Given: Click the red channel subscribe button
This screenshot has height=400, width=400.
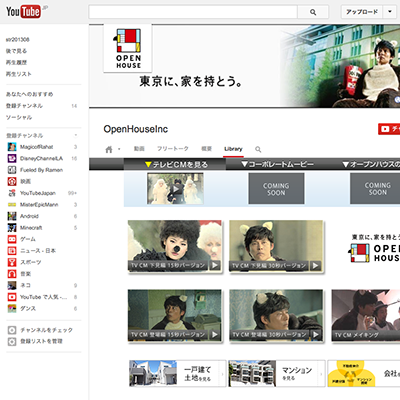Looking at the screenshot, I should pos(389,129).
